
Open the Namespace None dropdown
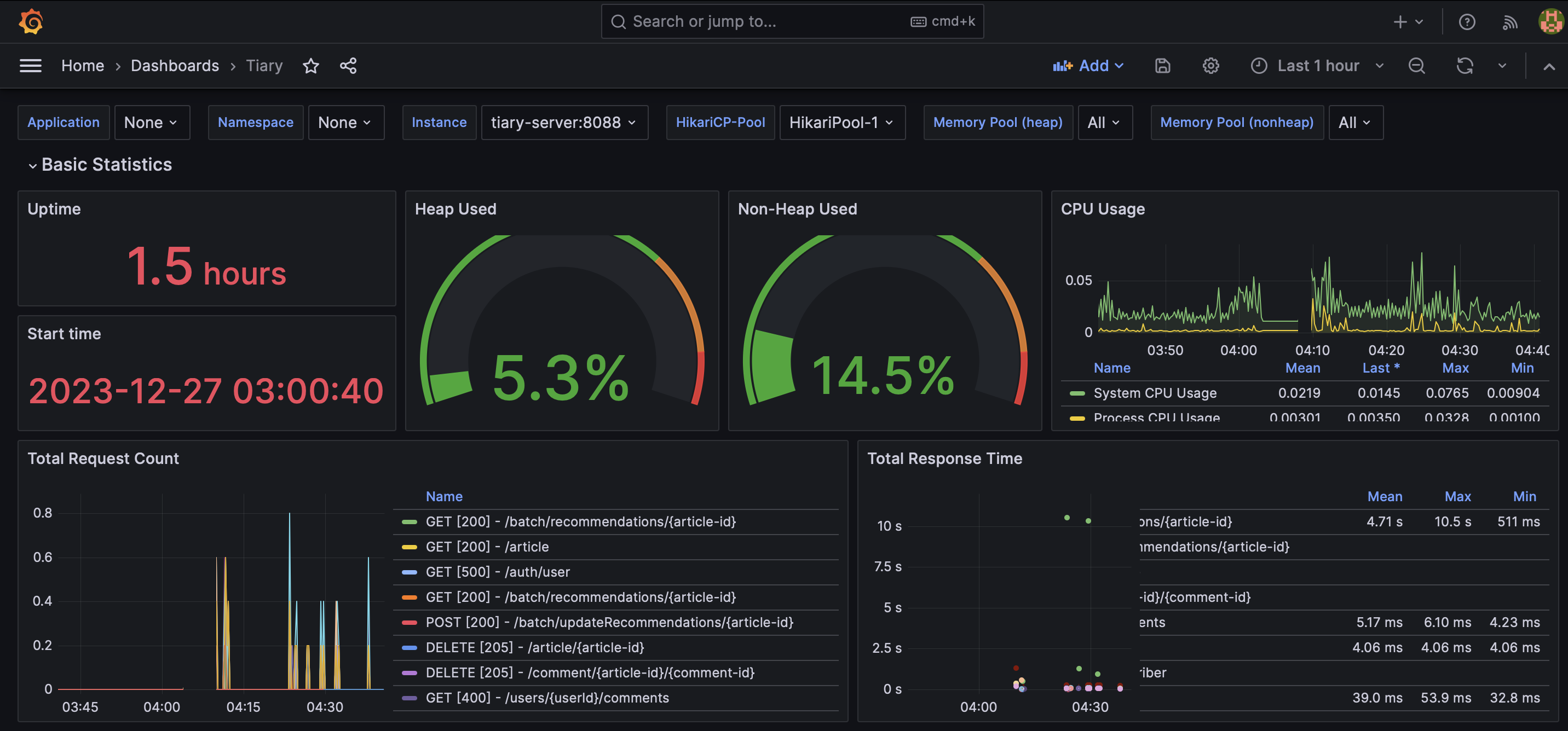(346, 122)
